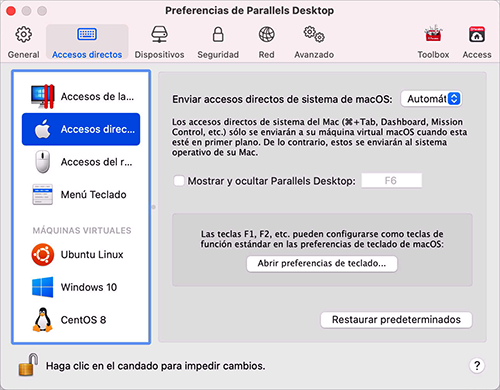The width and height of the screenshot is (500, 390).
Task: Close the preferences window with red button
Action: (11, 11)
